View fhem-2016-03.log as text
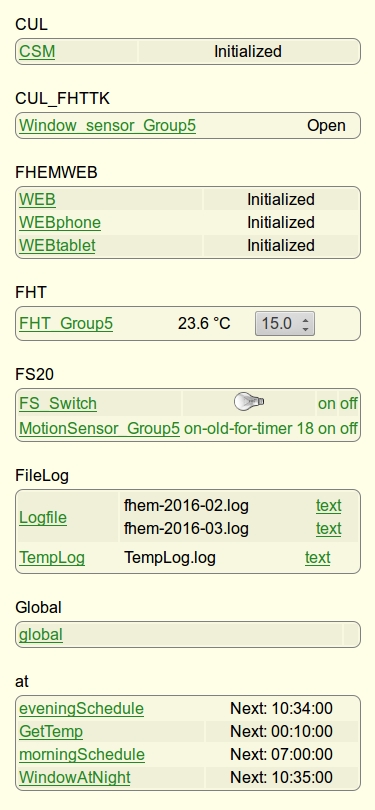375x810 pixels. 329,528
